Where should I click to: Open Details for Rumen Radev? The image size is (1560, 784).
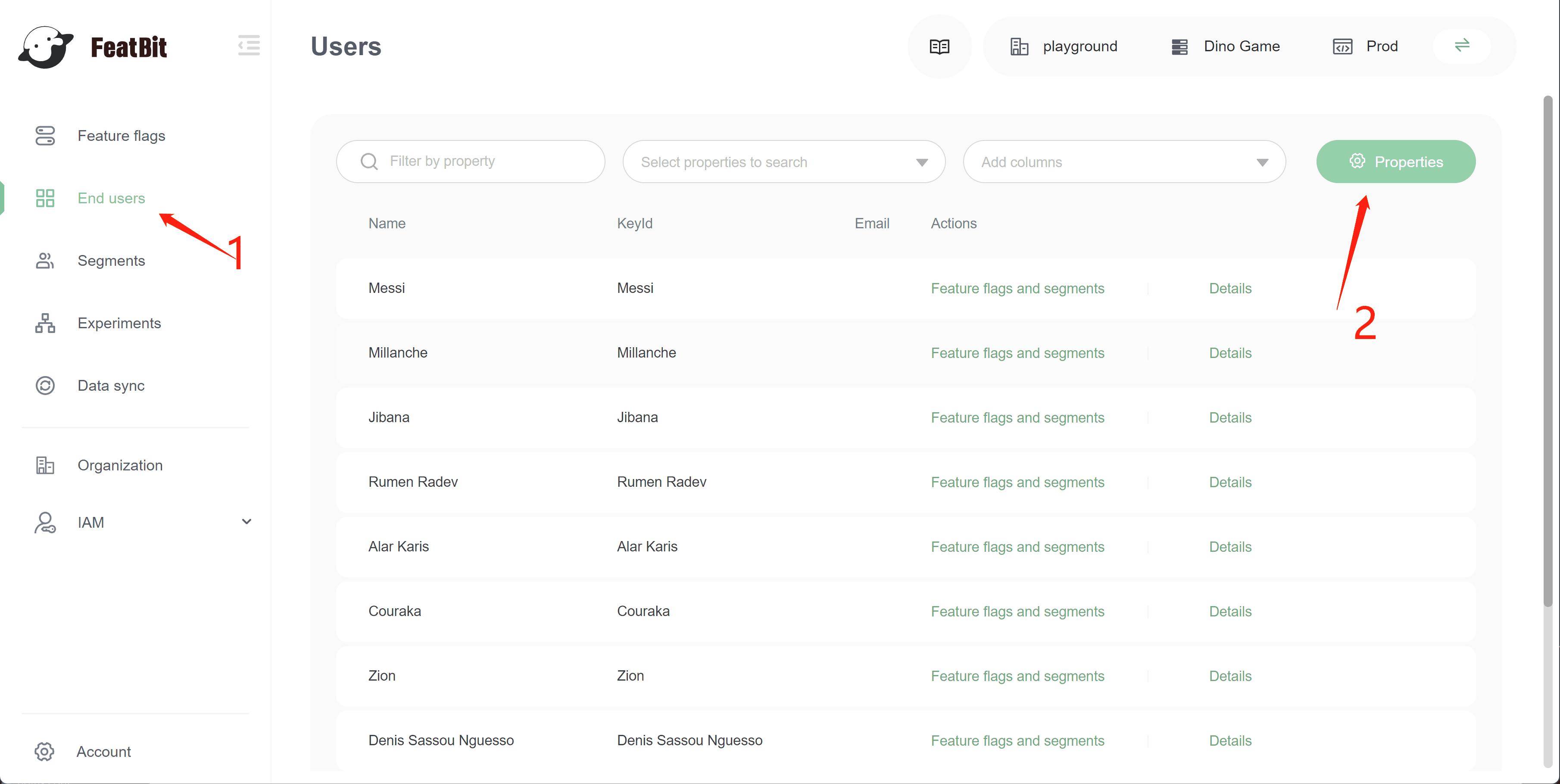pos(1230,482)
